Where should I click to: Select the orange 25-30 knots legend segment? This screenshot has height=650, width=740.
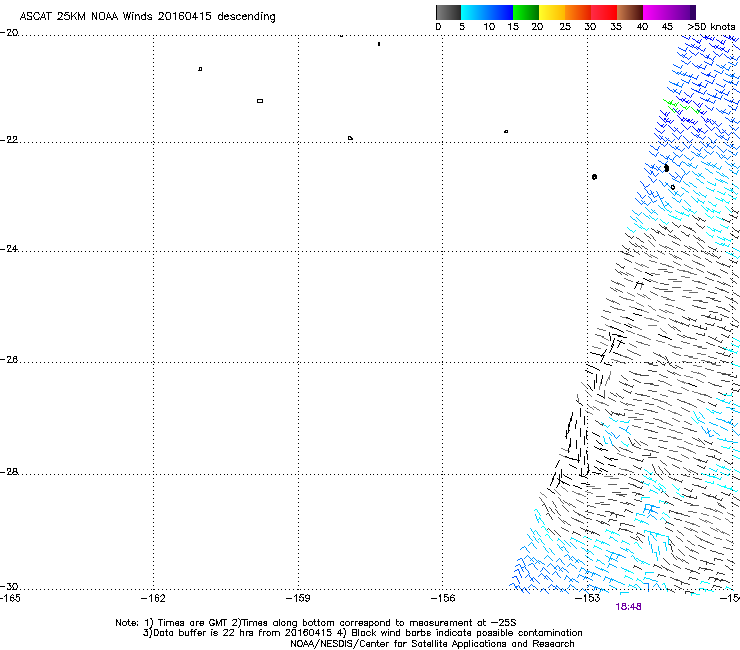578,12
